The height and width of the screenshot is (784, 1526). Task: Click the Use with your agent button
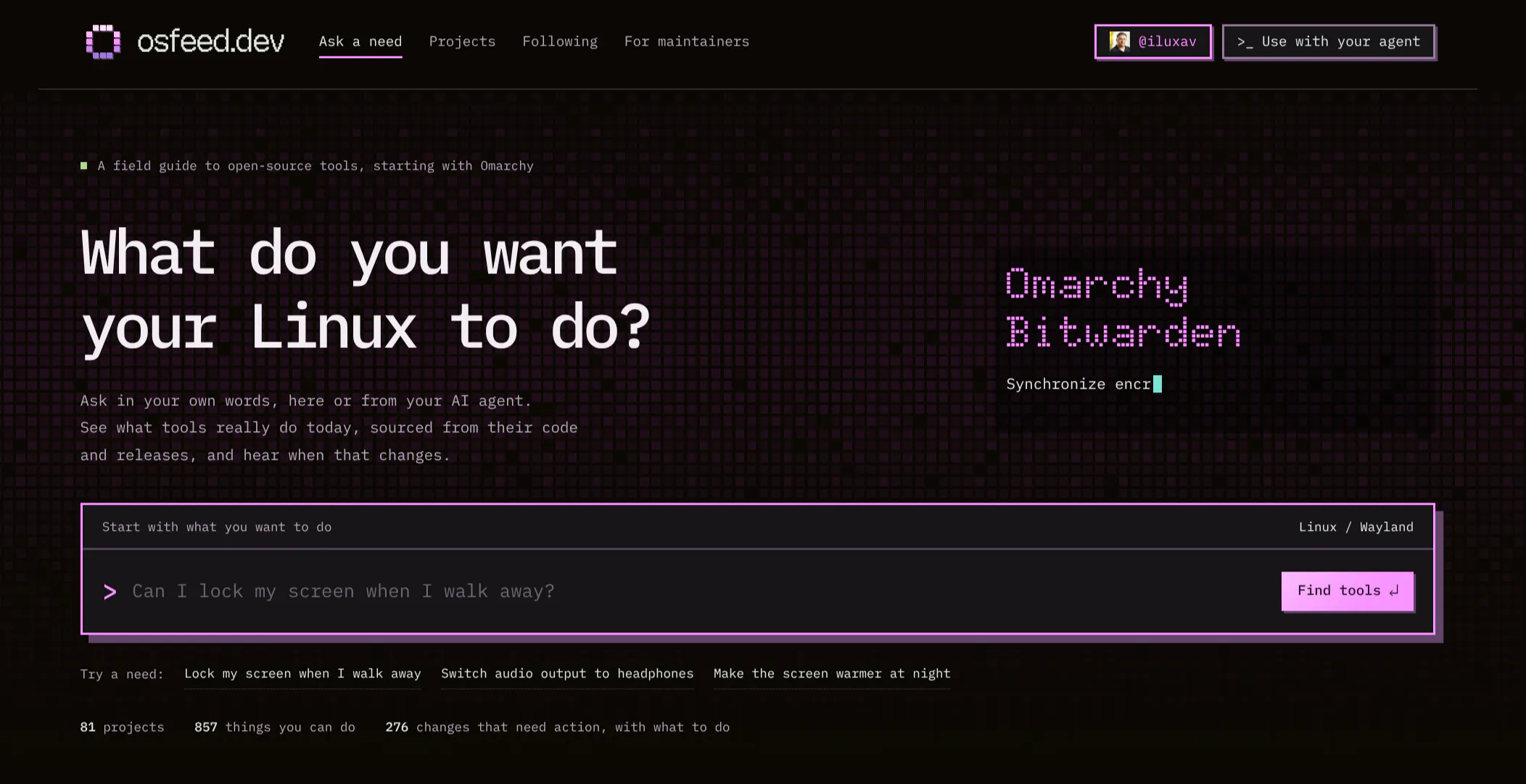point(1329,41)
